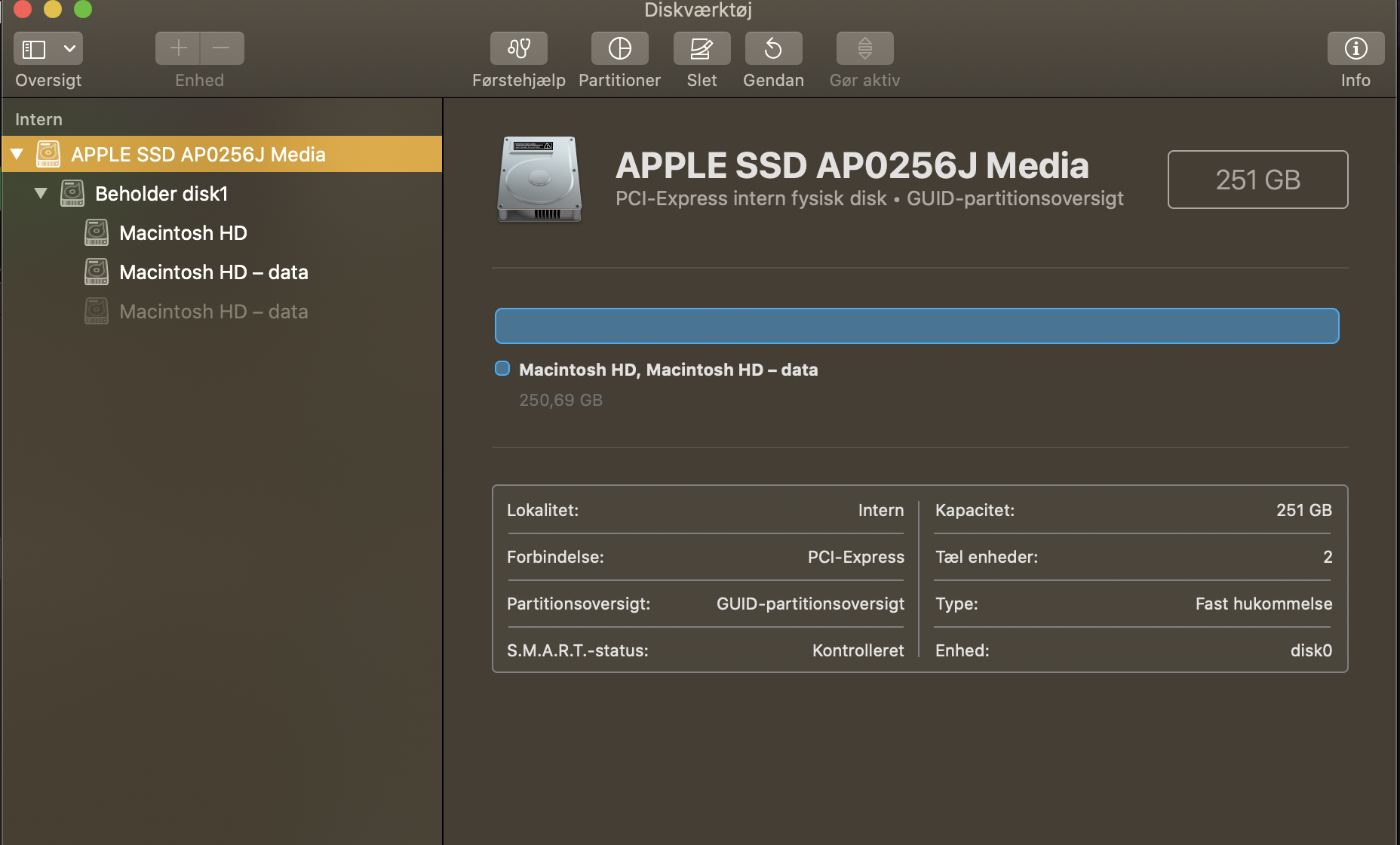Viewport: 1400px width, 845px height.
Task: Click the S.M.A.R.T.-status value Kontrolleret
Action: pos(858,650)
